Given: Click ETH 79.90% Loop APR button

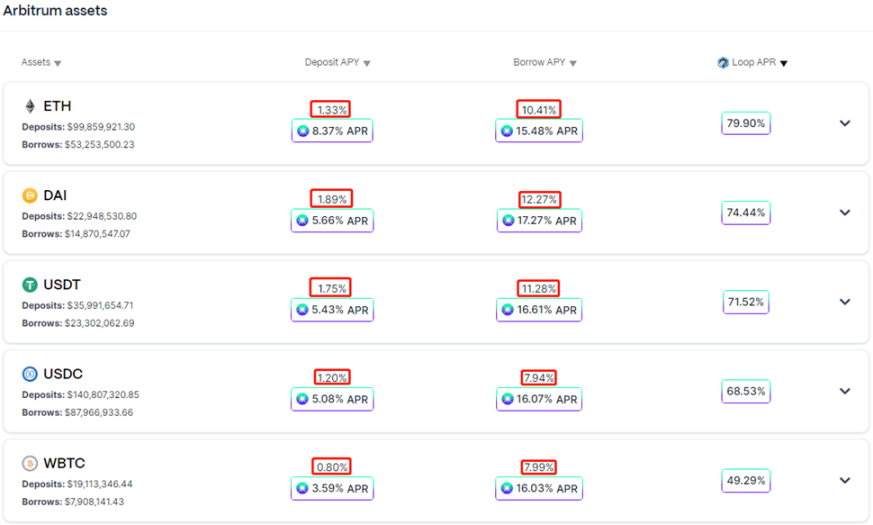Looking at the screenshot, I should [746, 123].
